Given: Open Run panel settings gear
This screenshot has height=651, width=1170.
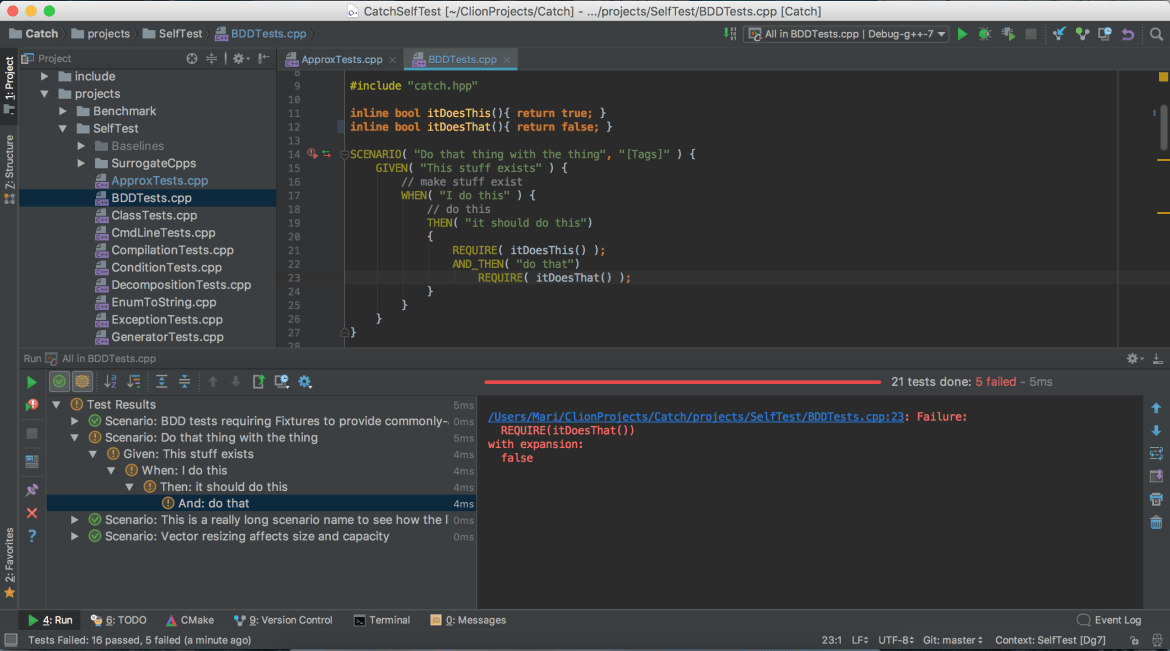Looking at the screenshot, I should coord(302,381).
